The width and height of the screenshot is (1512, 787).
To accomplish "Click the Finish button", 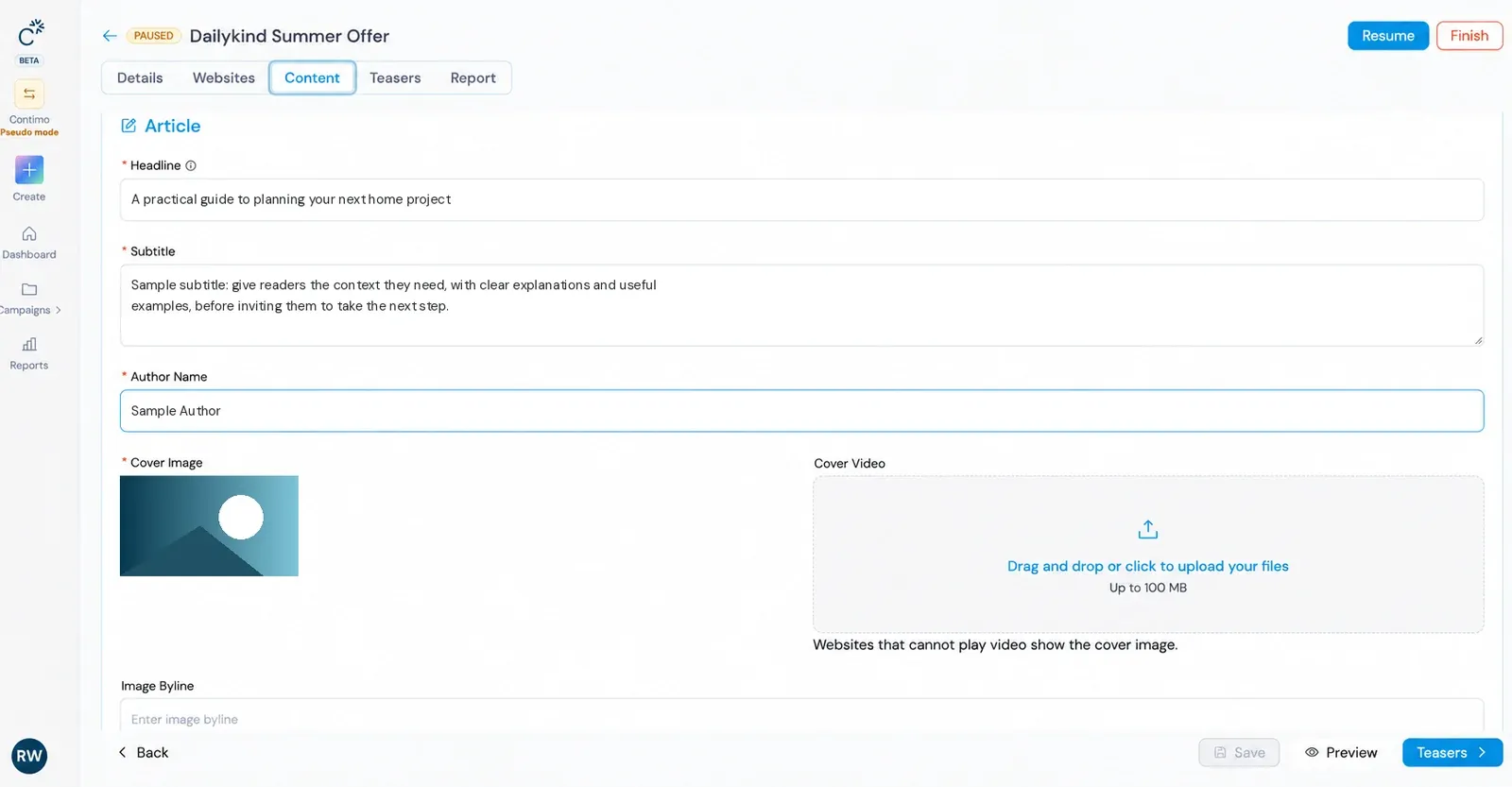I will [1469, 36].
